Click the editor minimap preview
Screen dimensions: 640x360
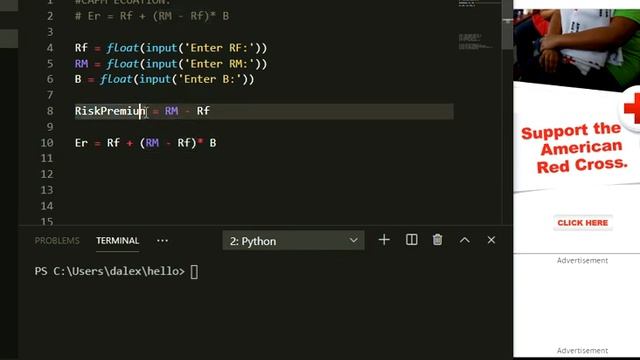click(476, 42)
